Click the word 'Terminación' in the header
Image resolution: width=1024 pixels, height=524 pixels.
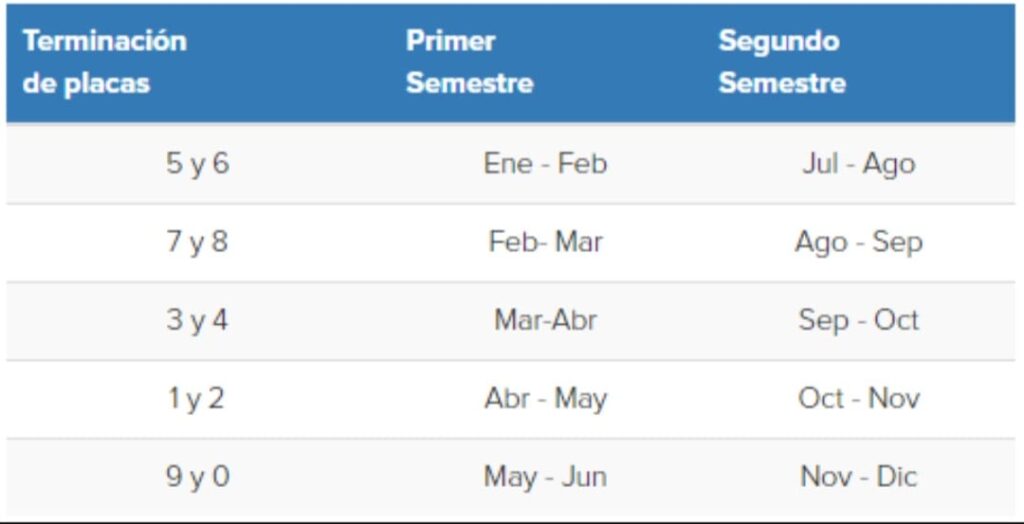click(104, 42)
